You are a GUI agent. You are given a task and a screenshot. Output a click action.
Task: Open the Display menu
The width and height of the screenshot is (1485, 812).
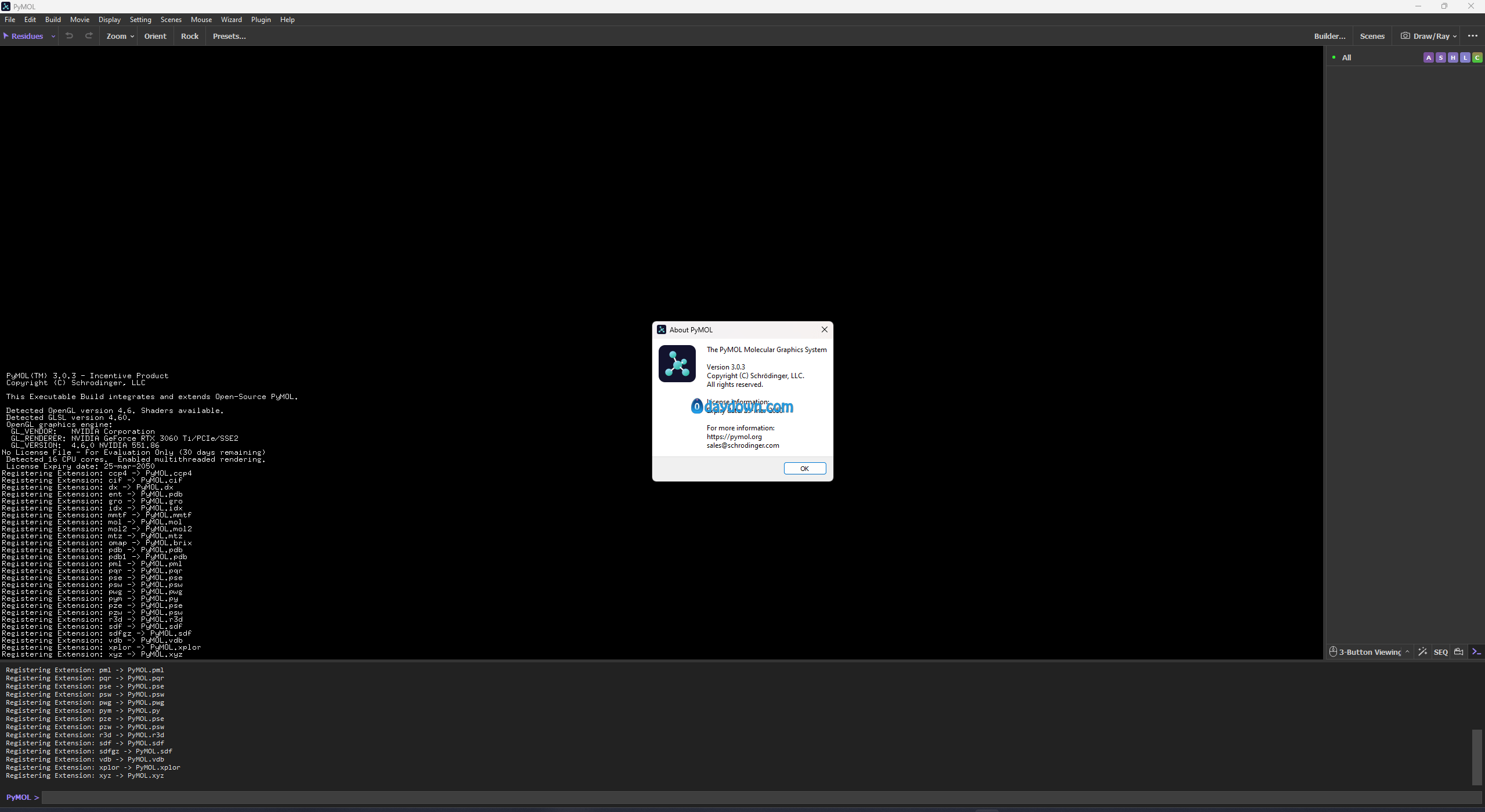click(x=110, y=19)
